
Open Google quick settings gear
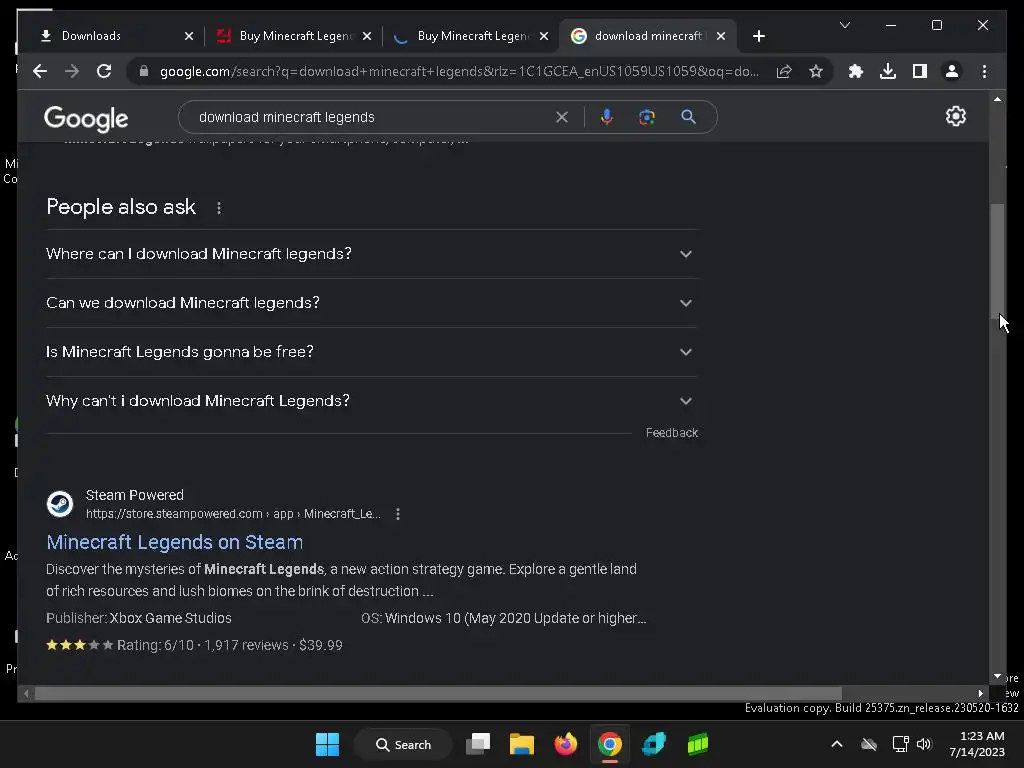tap(955, 116)
